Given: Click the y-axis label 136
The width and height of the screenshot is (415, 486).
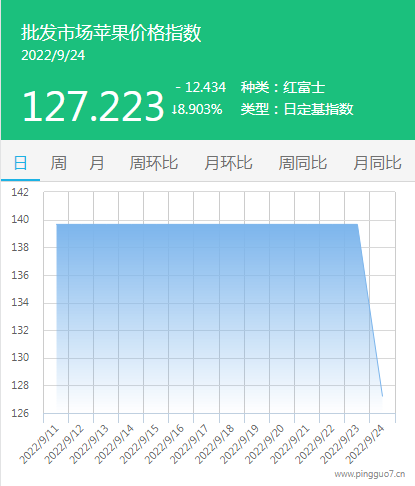Looking at the screenshot, I should tap(20, 275).
